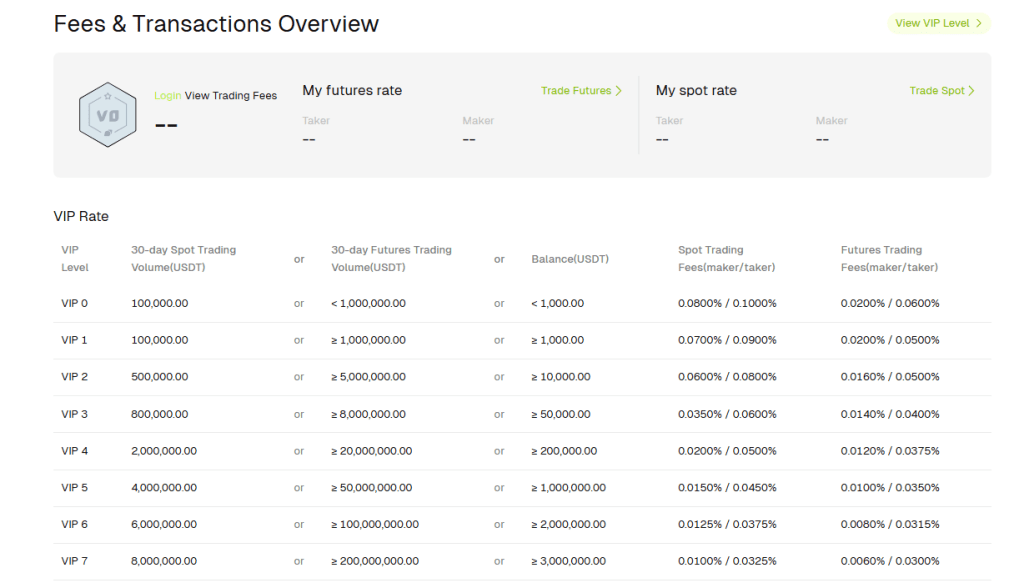
Task: Click VIP 5 spot fee 0.0150% / 0.0450%
Action: pos(727,488)
